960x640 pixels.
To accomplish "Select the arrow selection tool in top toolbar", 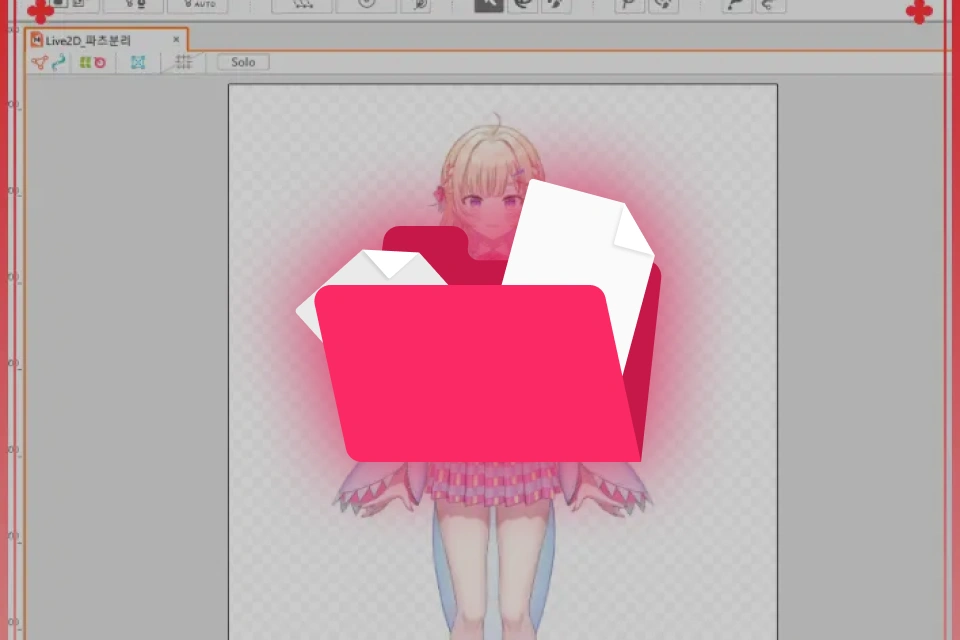I will [x=489, y=6].
